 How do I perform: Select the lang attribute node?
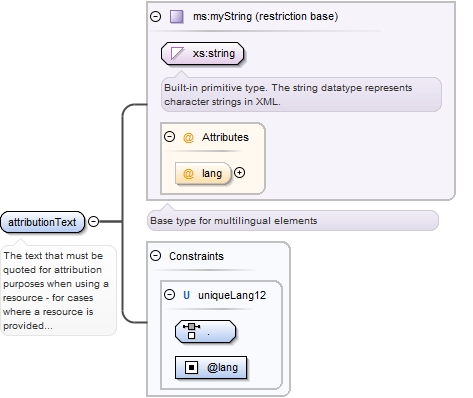(203, 173)
